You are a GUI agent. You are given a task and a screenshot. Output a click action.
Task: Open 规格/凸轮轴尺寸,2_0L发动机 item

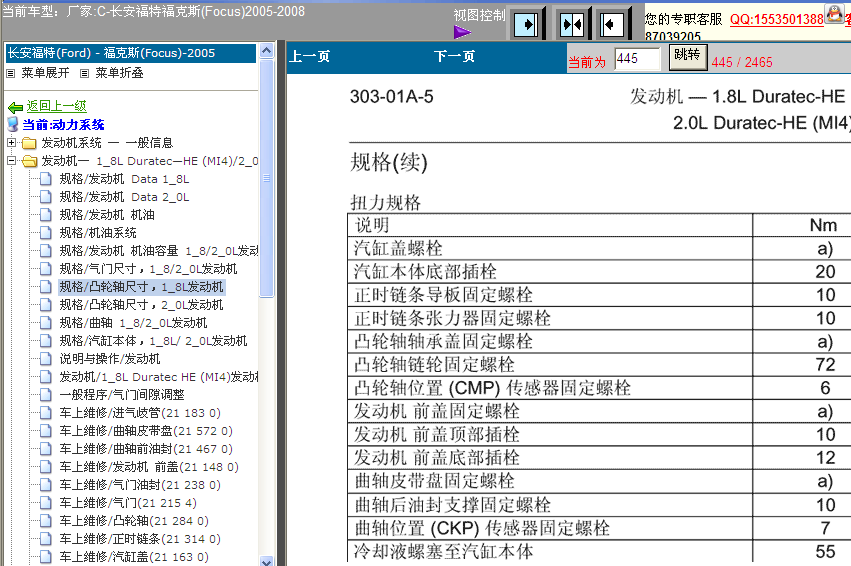pos(141,304)
